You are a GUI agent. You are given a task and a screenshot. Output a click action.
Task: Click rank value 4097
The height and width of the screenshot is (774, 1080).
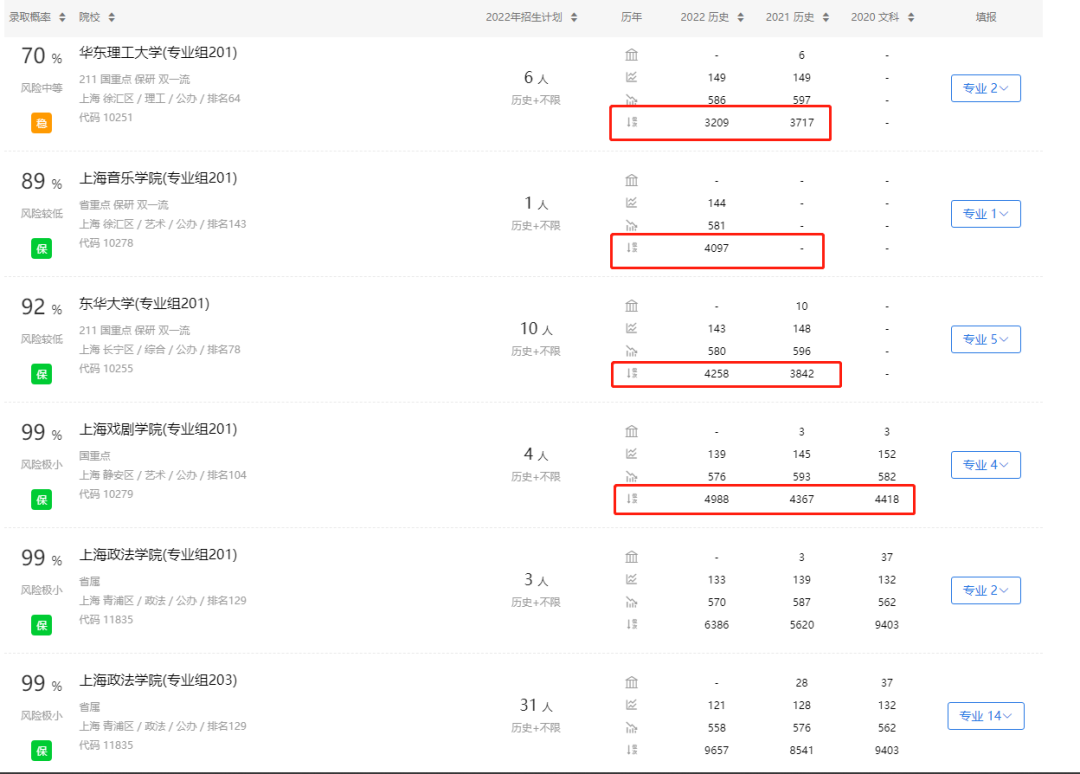click(x=716, y=248)
